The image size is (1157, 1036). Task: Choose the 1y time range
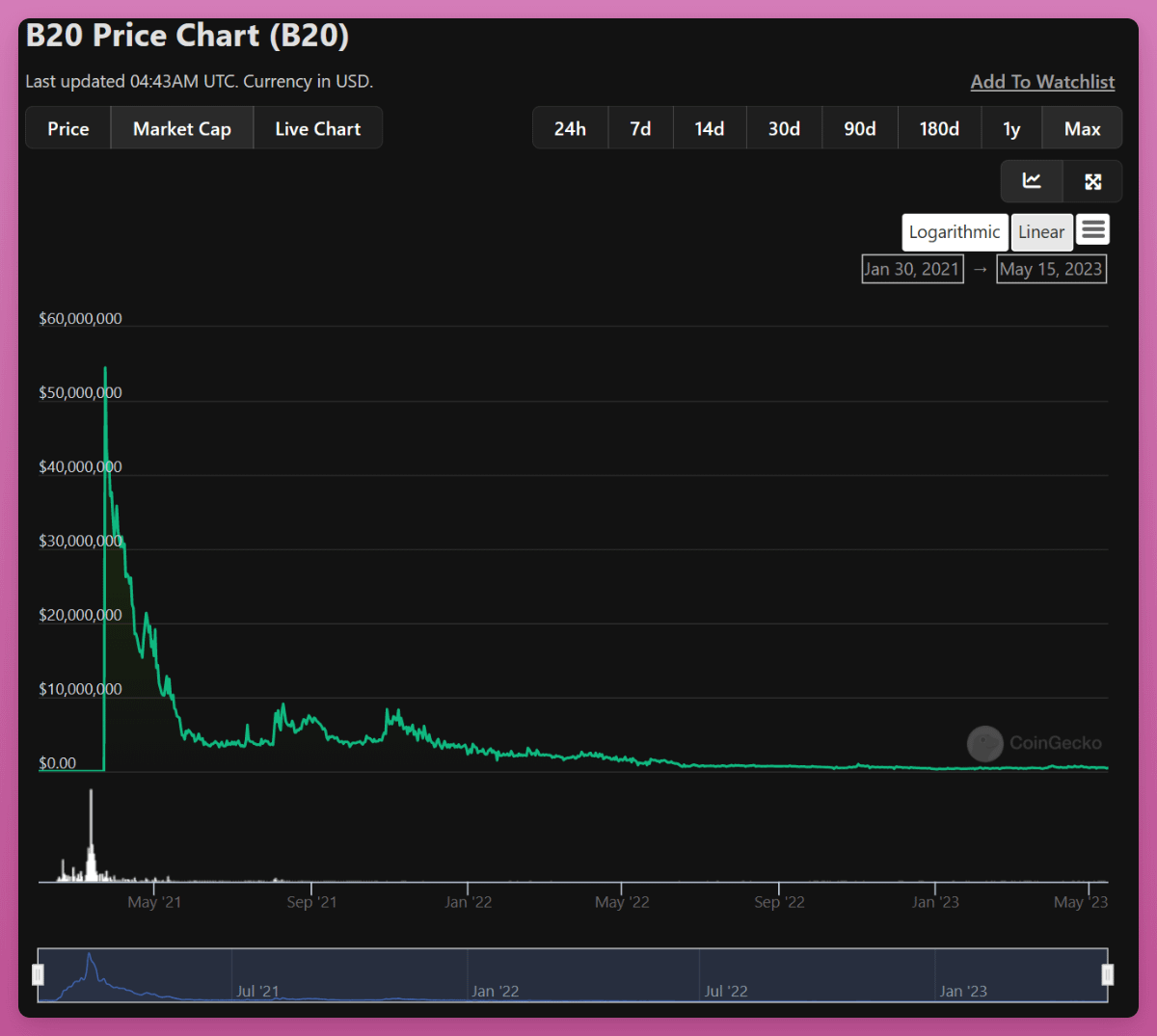click(x=1011, y=128)
